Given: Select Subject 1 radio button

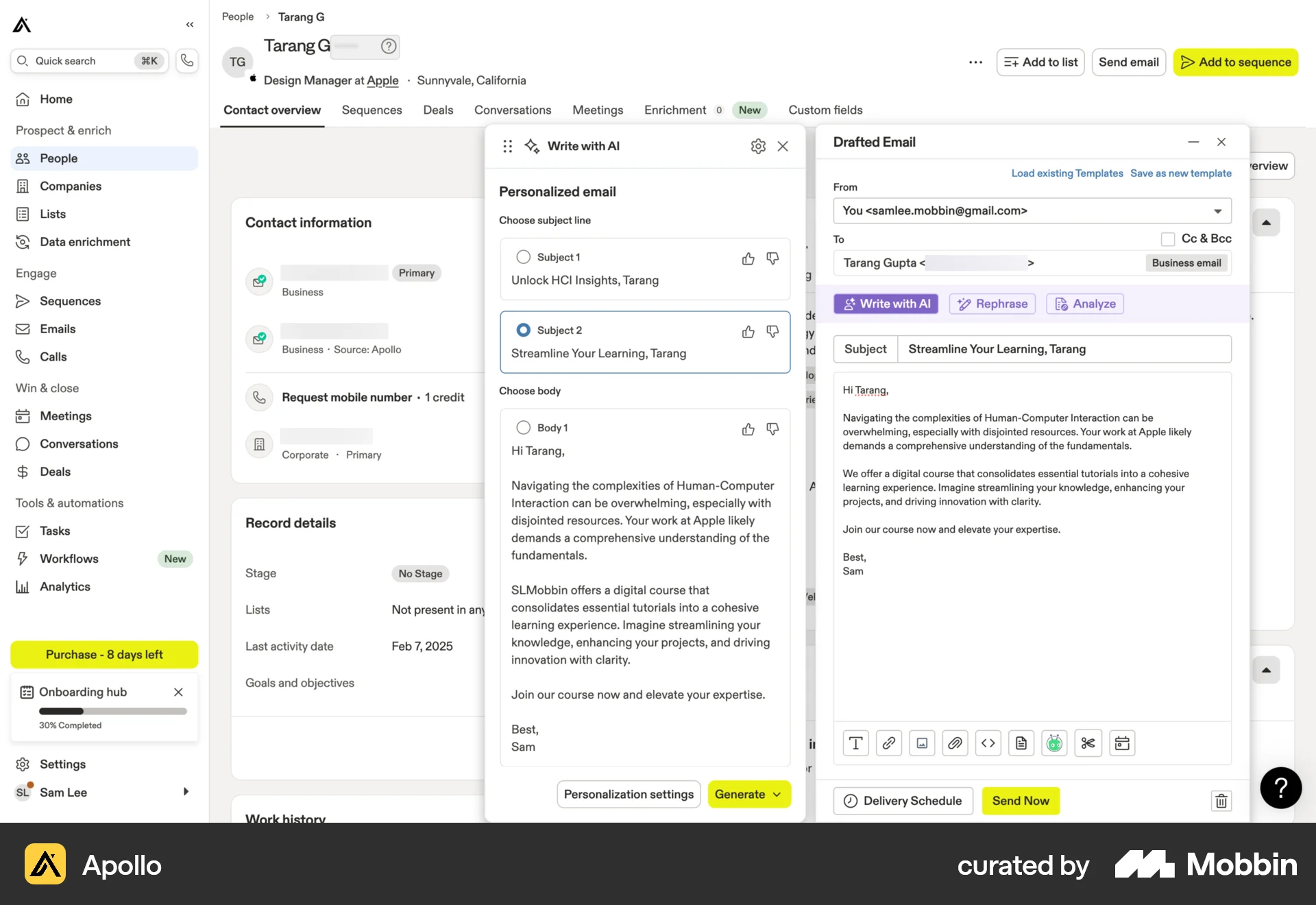Looking at the screenshot, I should pos(523,256).
